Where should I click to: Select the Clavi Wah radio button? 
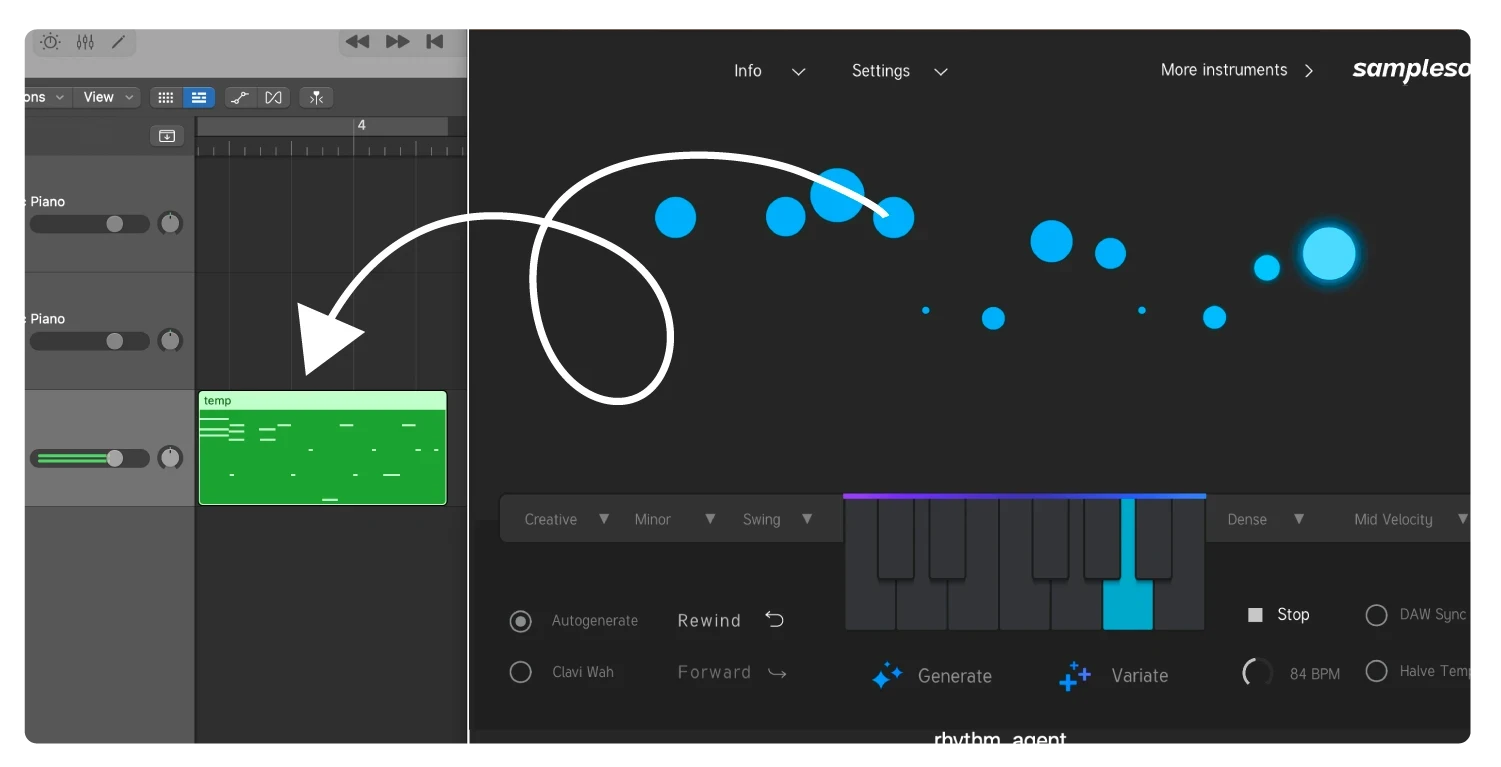520,672
